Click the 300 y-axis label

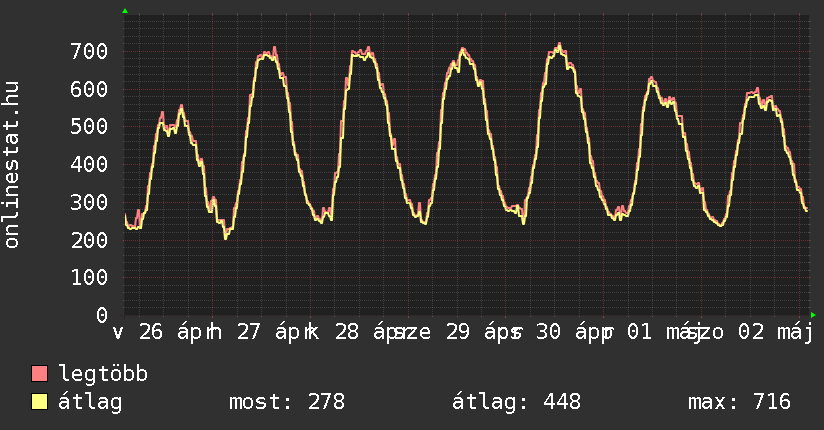[x=89, y=202]
